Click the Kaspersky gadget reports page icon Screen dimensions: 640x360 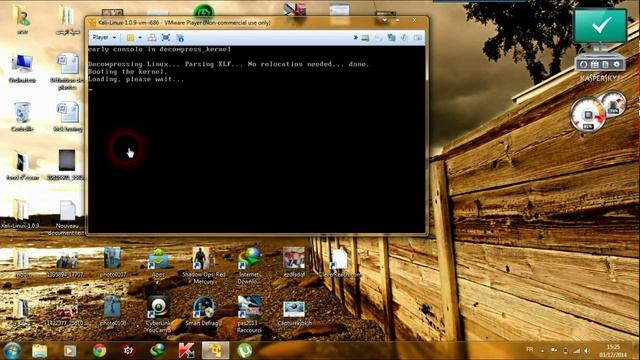606,64
